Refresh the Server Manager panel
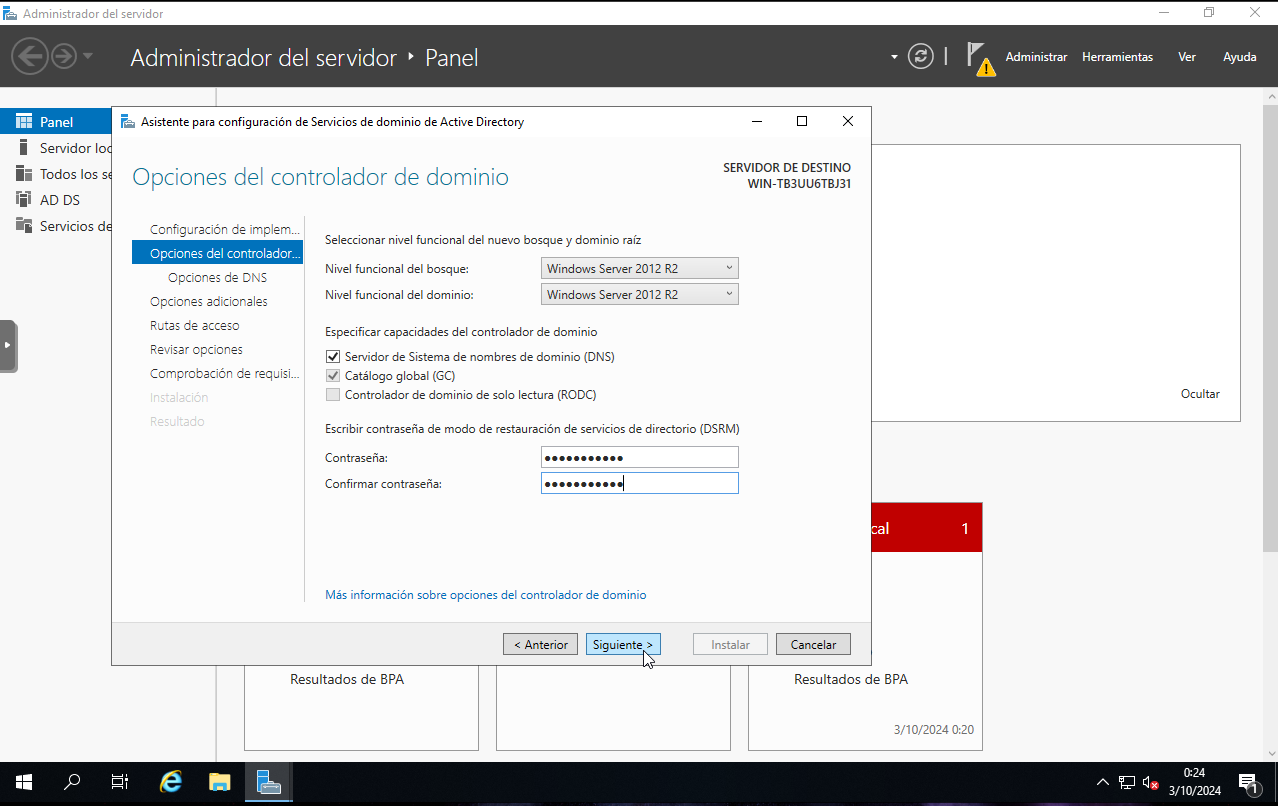 [921, 56]
